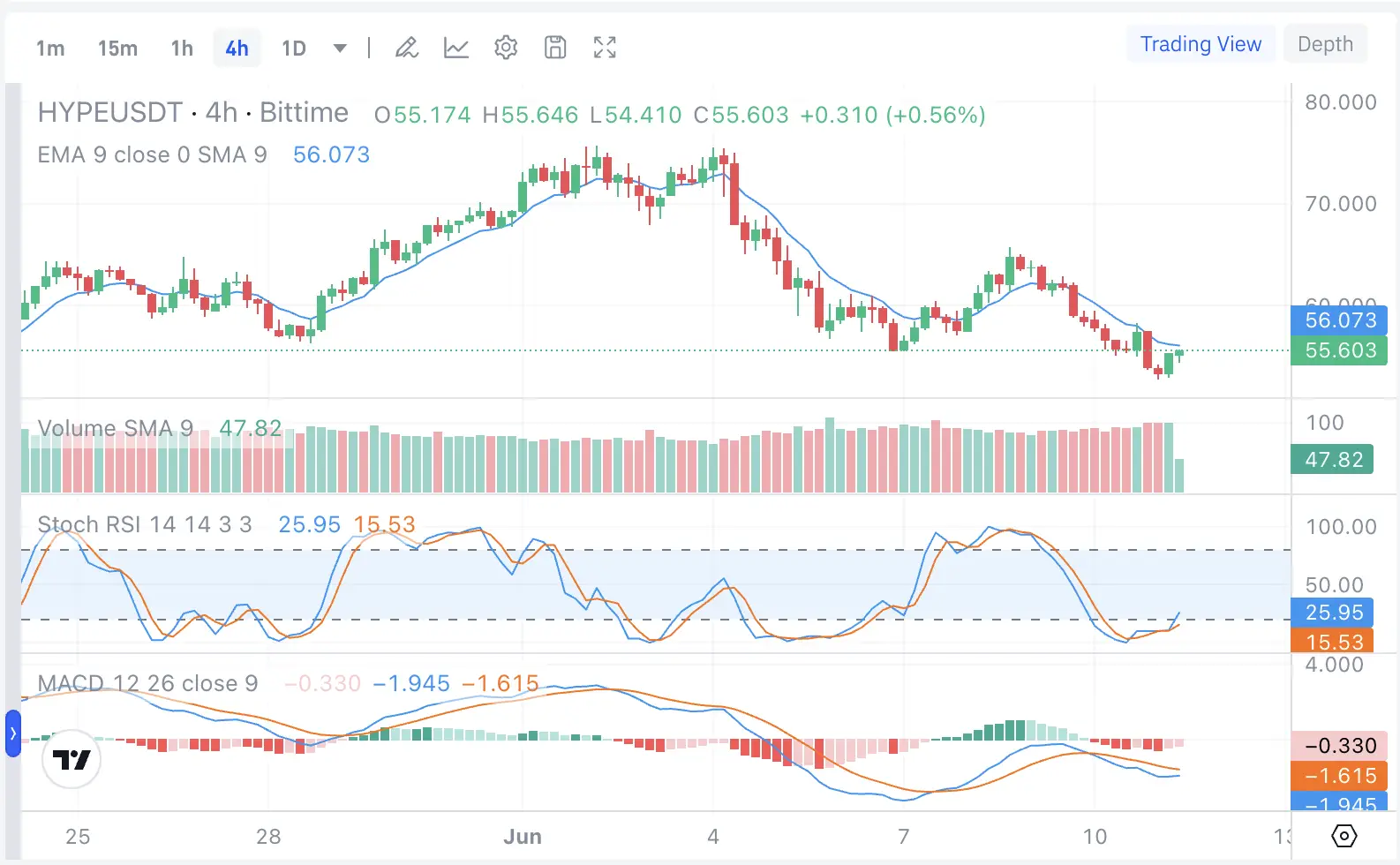
Task: Click the 15.53 orange Stoch RSI label
Action: point(1332,642)
